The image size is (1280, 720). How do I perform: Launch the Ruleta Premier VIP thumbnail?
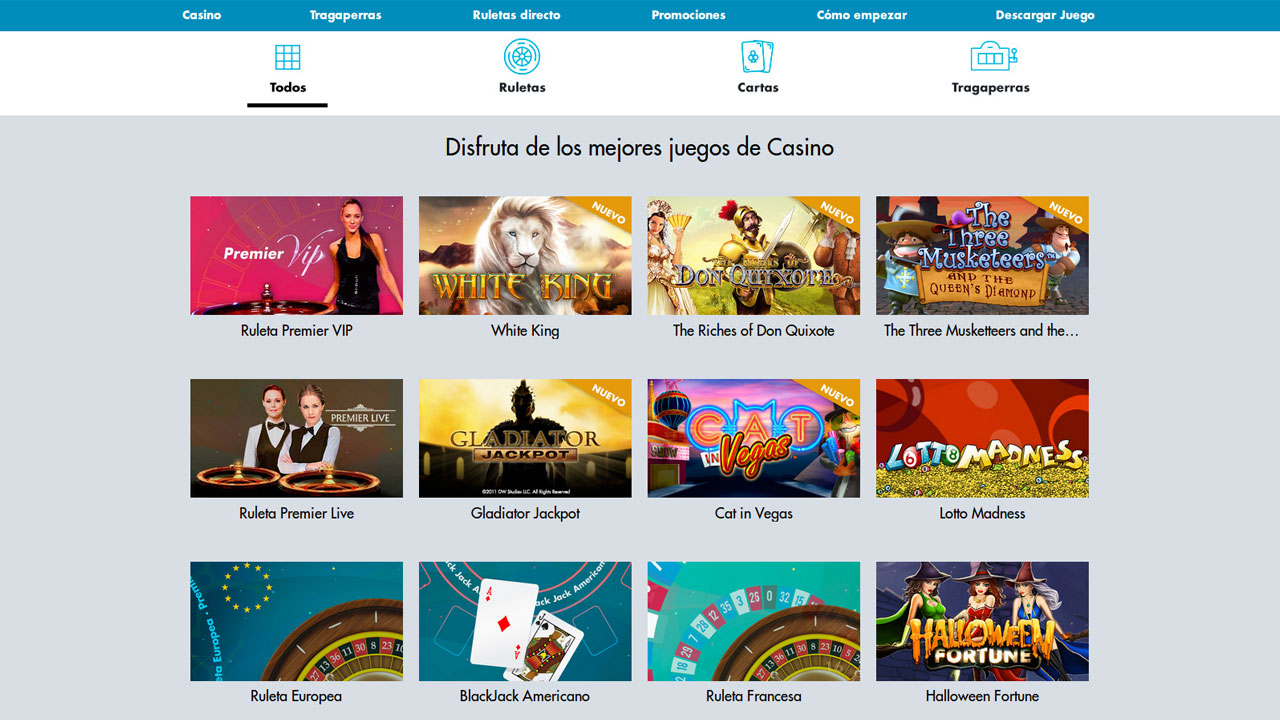pos(296,255)
